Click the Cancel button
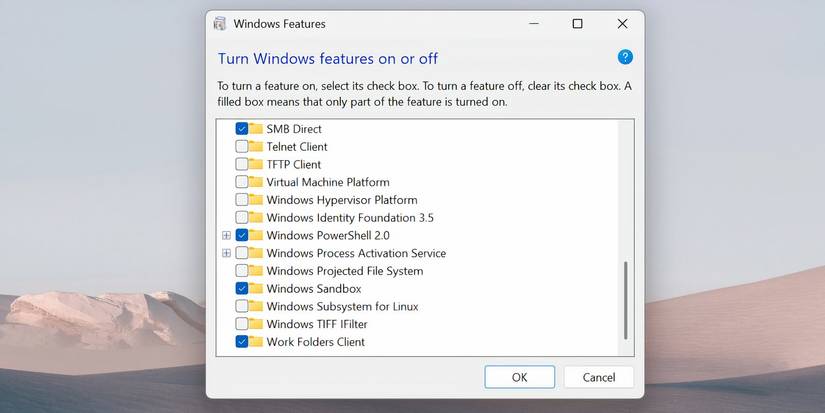 [598, 377]
